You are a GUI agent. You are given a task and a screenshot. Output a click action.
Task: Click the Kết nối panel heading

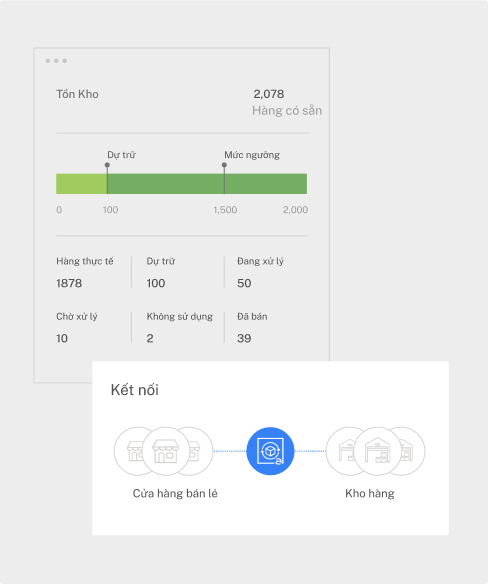pos(134,390)
